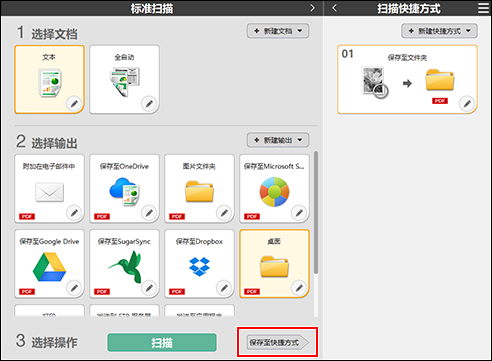492x361 pixels.
Task: Open the hamburger menu in 扫描快捷方式 header
Action: coord(483,8)
